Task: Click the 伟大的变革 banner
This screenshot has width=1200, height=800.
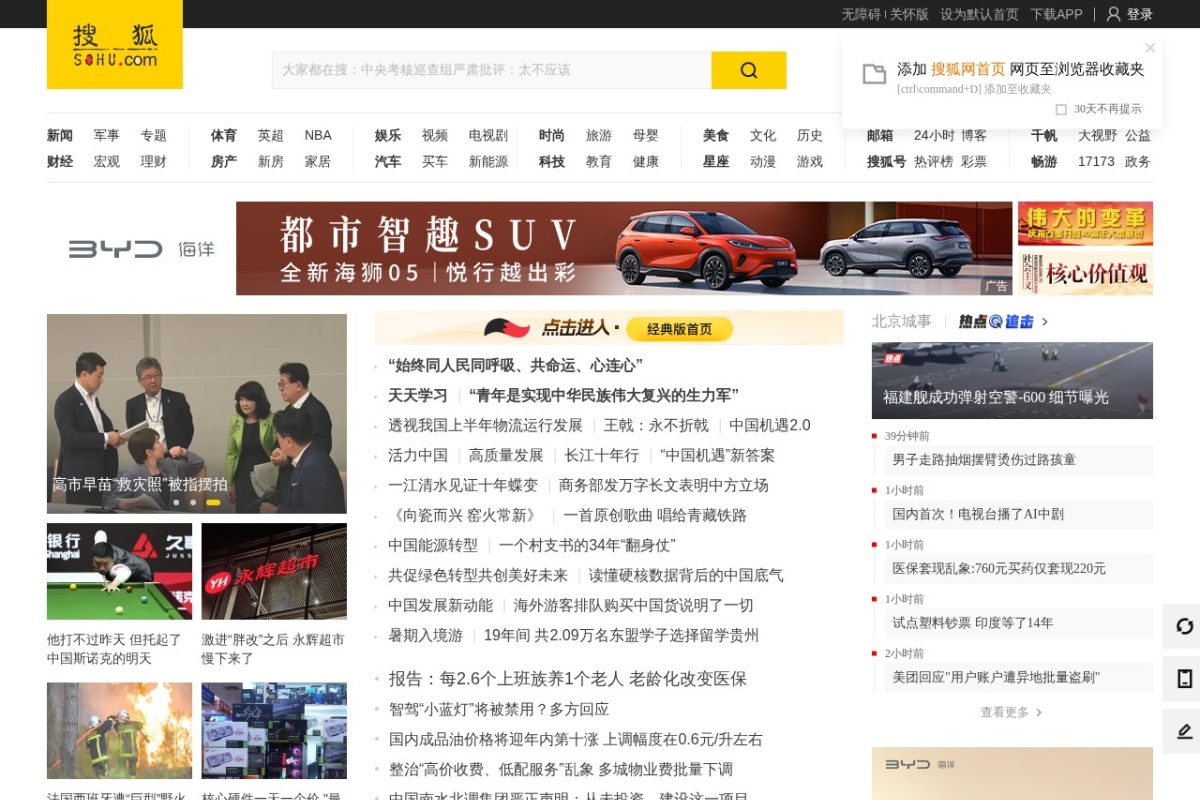Action: (1085, 224)
